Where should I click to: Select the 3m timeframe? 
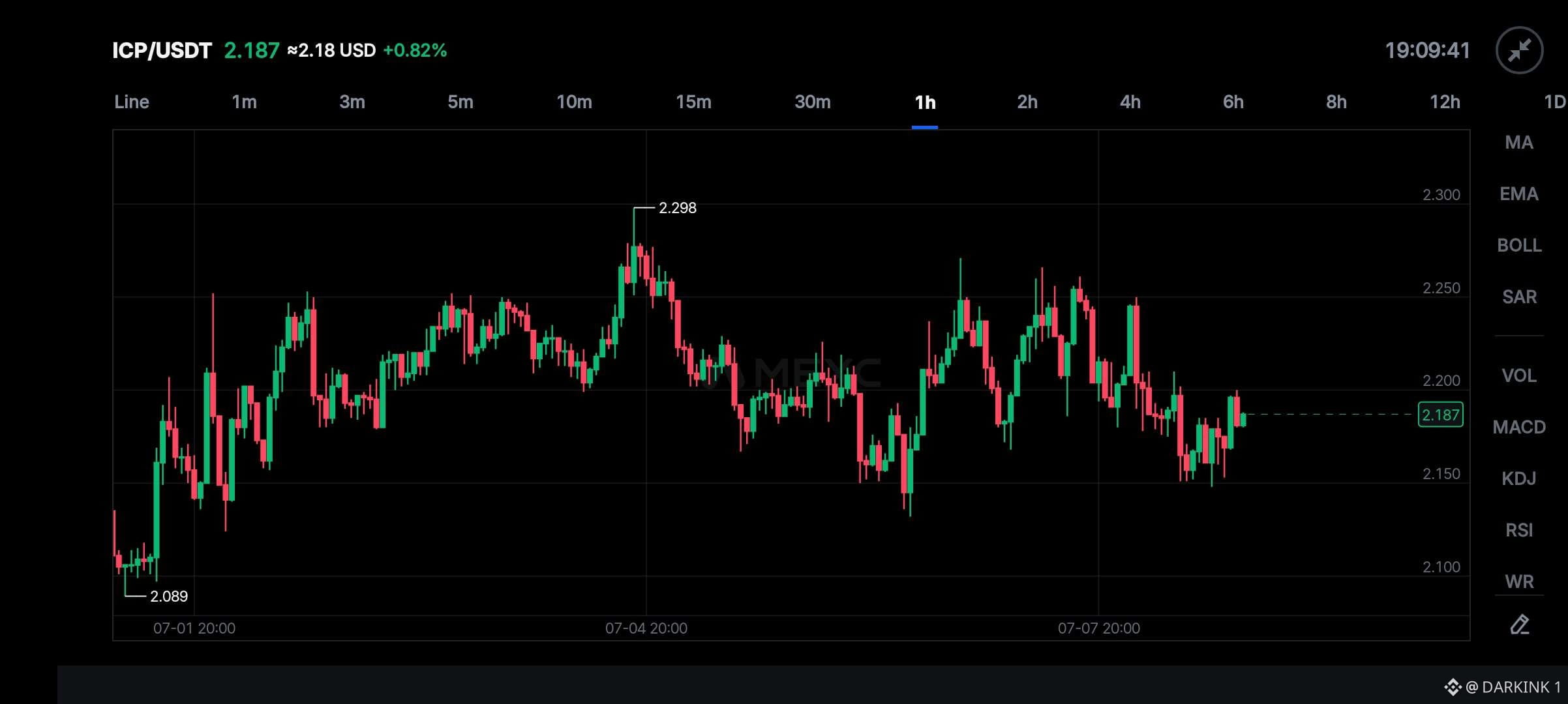tap(352, 102)
